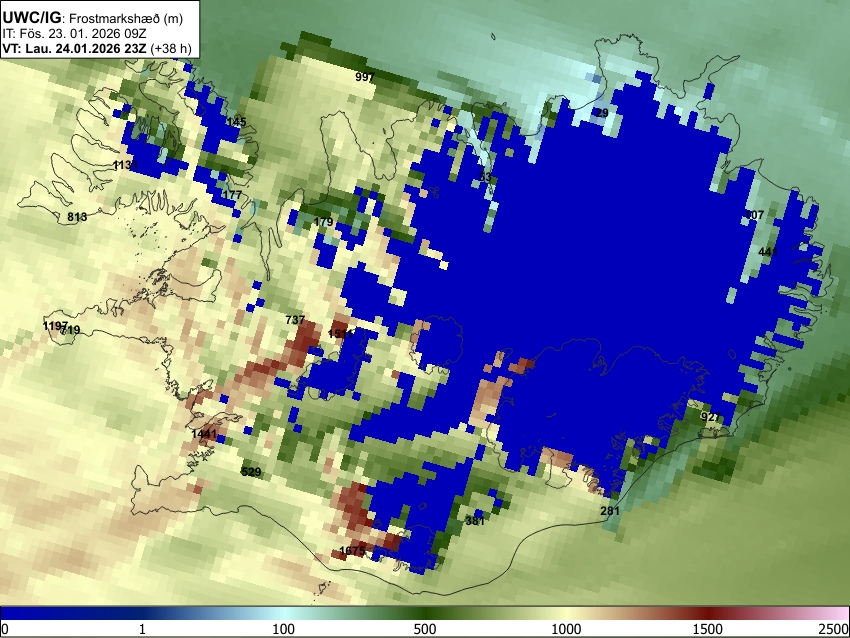Image resolution: width=850 pixels, height=638 pixels.
Task: Click the legend label 100
Action: tap(284, 629)
